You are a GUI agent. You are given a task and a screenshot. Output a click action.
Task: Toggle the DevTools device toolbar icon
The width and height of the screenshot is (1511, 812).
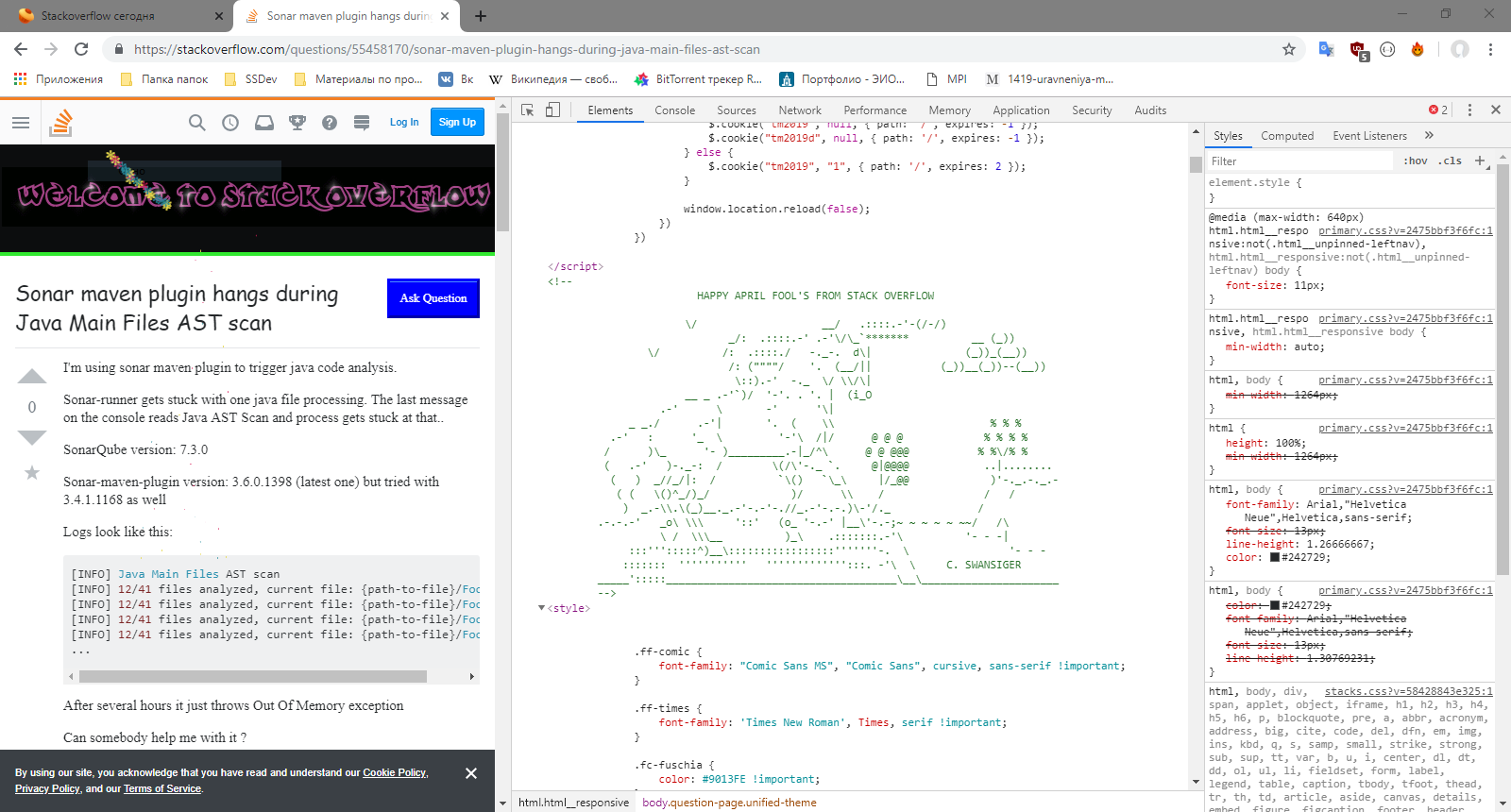(x=552, y=110)
